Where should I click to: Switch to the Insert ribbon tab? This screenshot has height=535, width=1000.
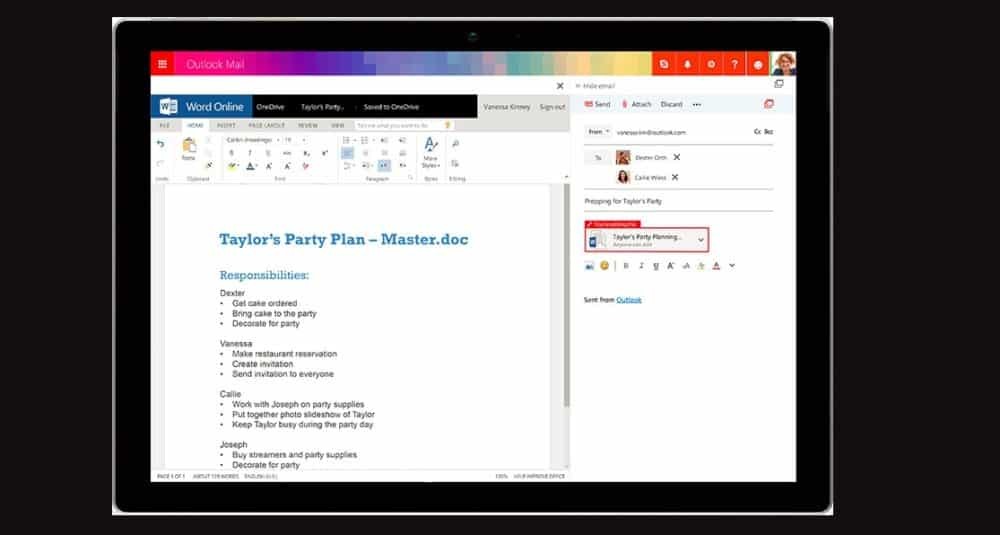[x=226, y=126]
